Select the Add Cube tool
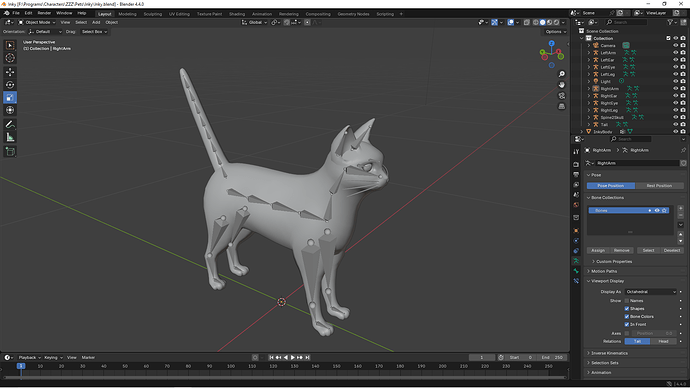690x388 pixels. (10, 152)
